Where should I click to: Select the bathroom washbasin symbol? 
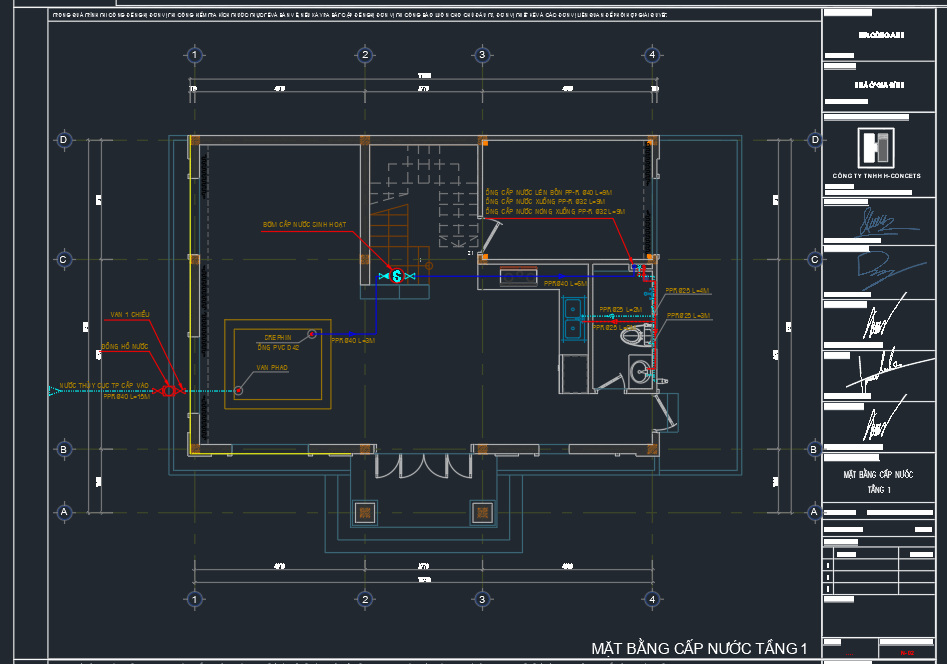(x=641, y=369)
